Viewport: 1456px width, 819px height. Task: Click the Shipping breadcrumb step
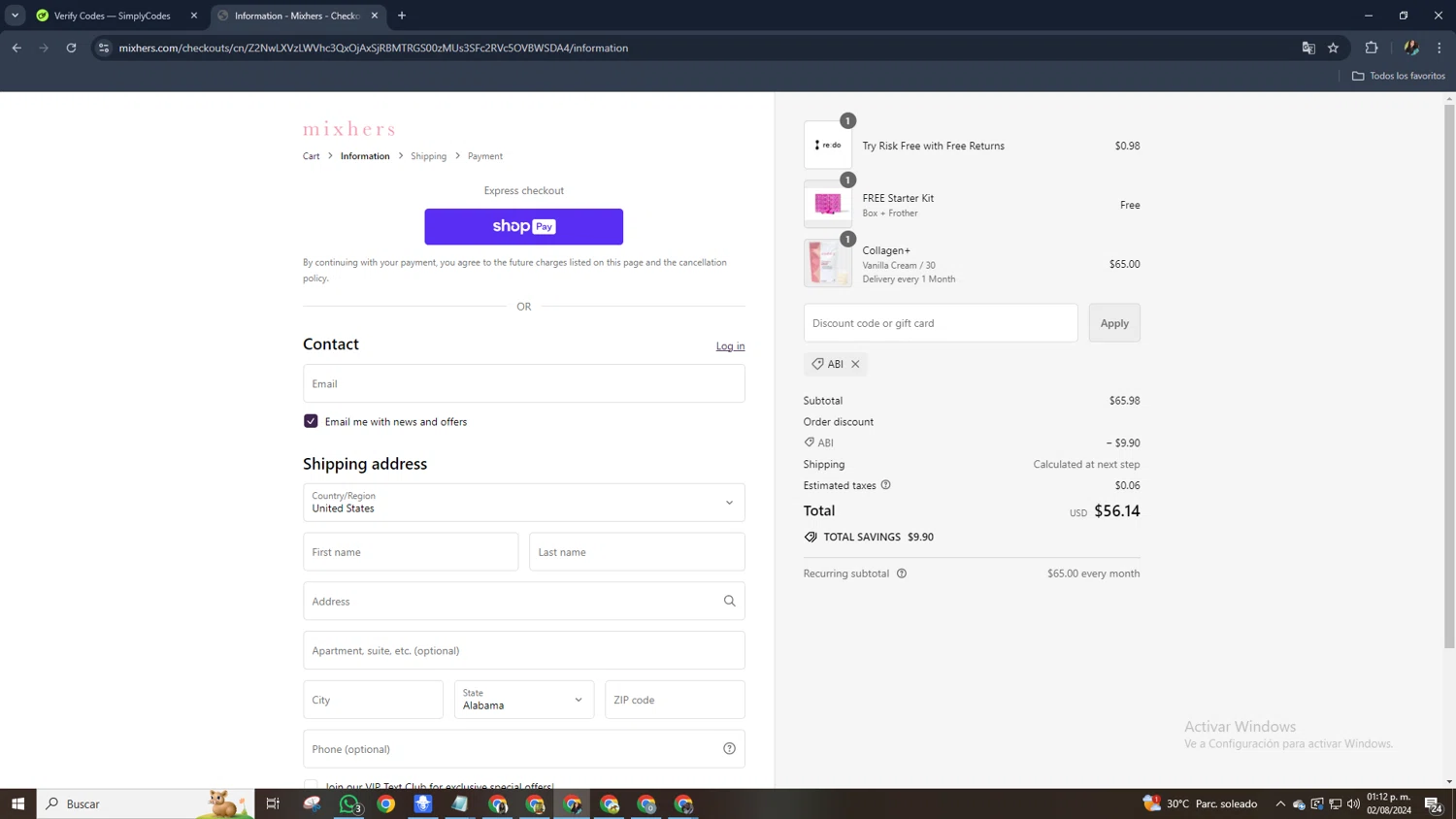[428, 156]
